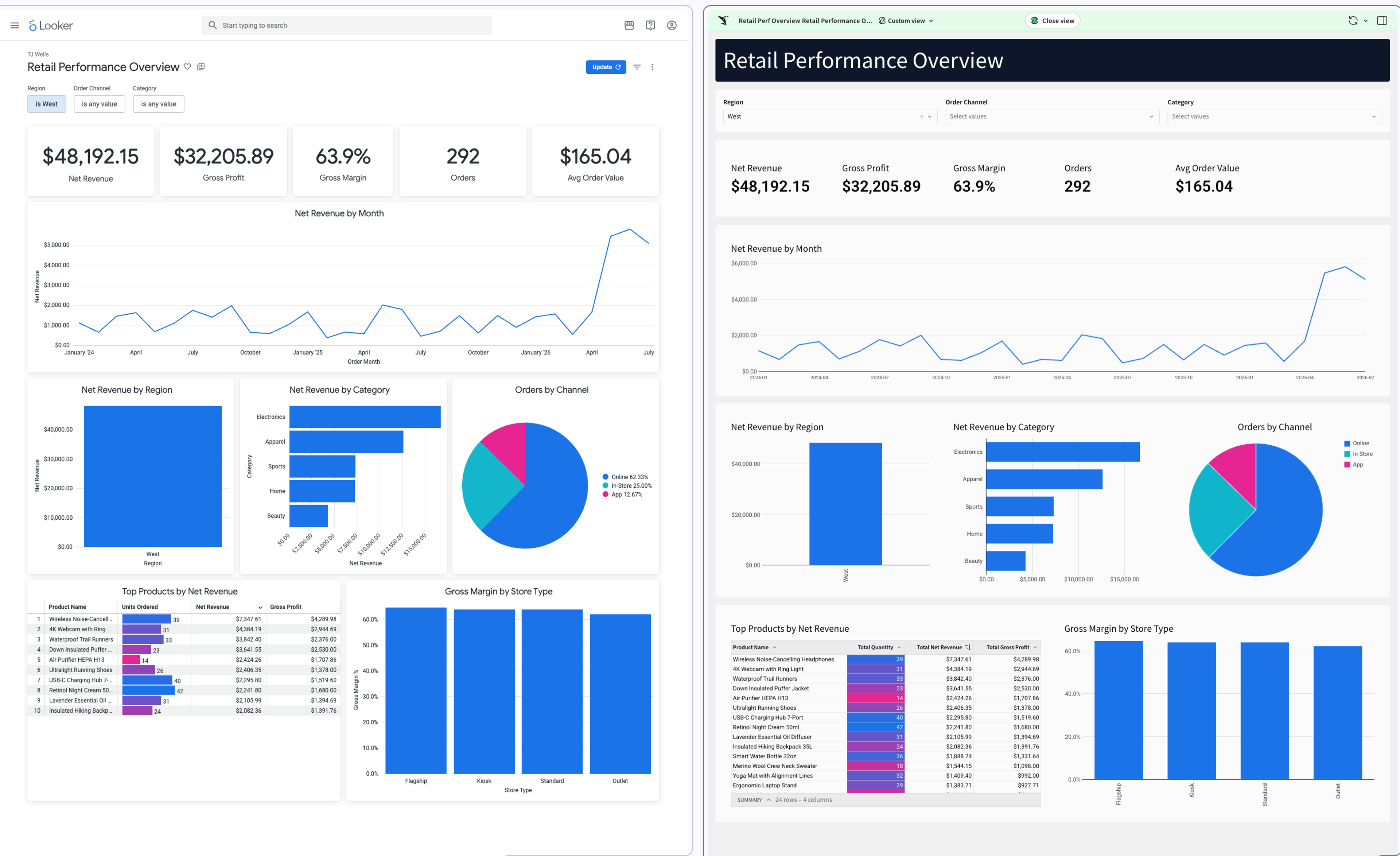Open the Looker user account icon
Image resolution: width=1400 pixels, height=856 pixels.
coord(672,25)
